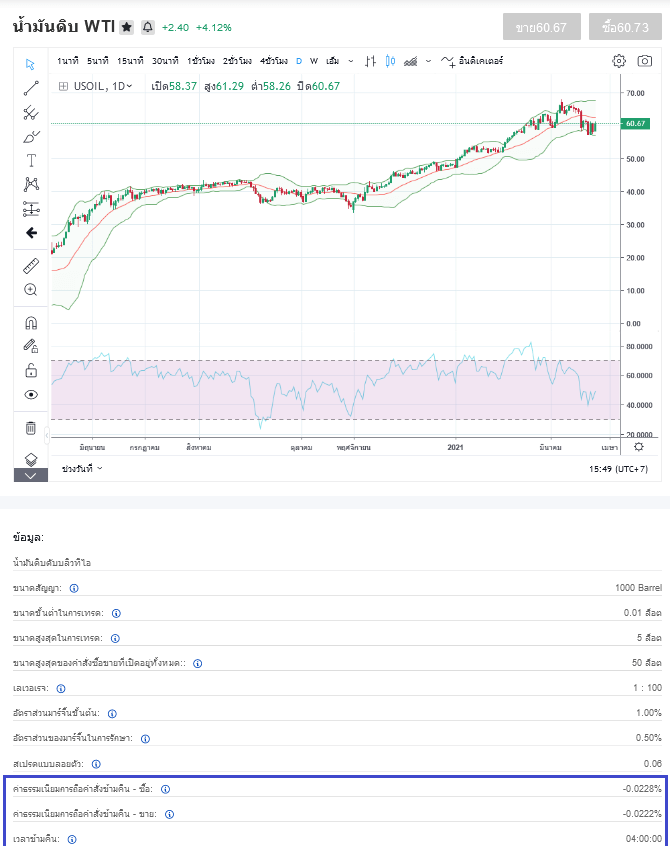Choose the brush drawing tool
The width and height of the screenshot is (670, 846).
(31, 136)
